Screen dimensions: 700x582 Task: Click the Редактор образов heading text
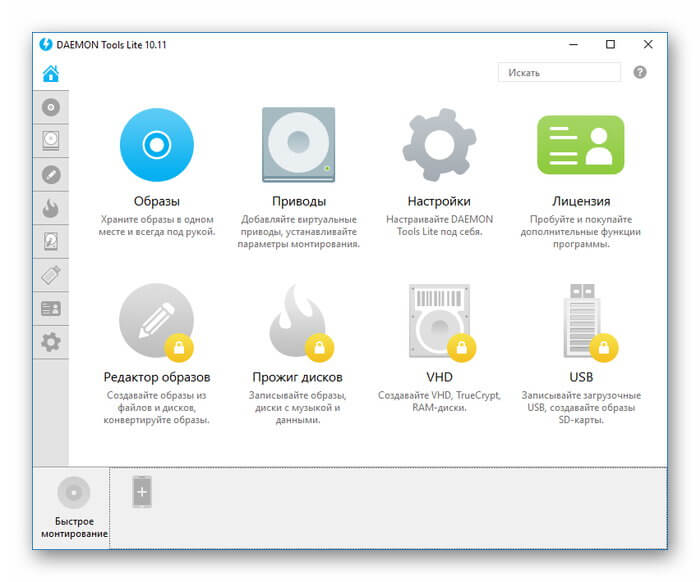157,377
